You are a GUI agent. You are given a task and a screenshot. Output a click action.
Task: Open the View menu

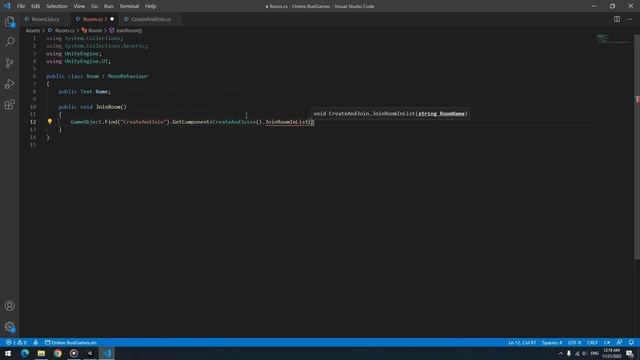pyautogui.click(x=79, y=6)
